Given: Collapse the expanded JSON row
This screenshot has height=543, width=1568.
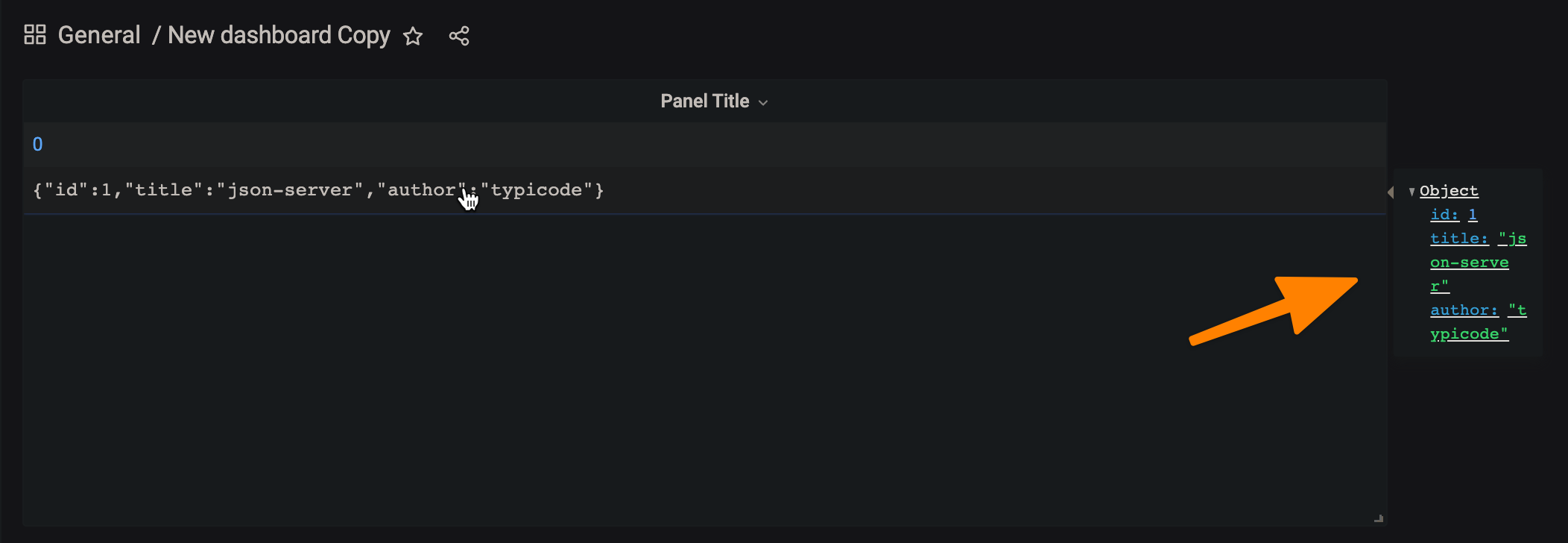Looking at the screenshot, I should (x=38, y=144).
